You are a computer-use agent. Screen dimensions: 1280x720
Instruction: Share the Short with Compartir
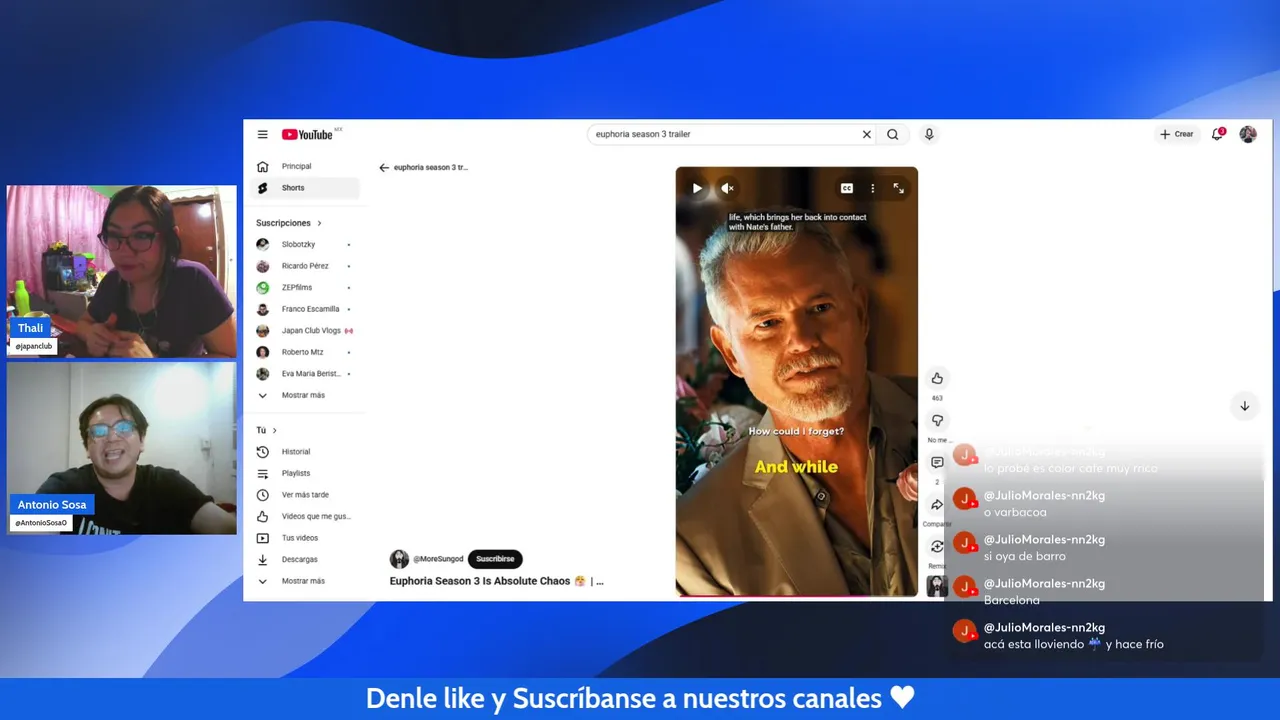tap(937, 505)
